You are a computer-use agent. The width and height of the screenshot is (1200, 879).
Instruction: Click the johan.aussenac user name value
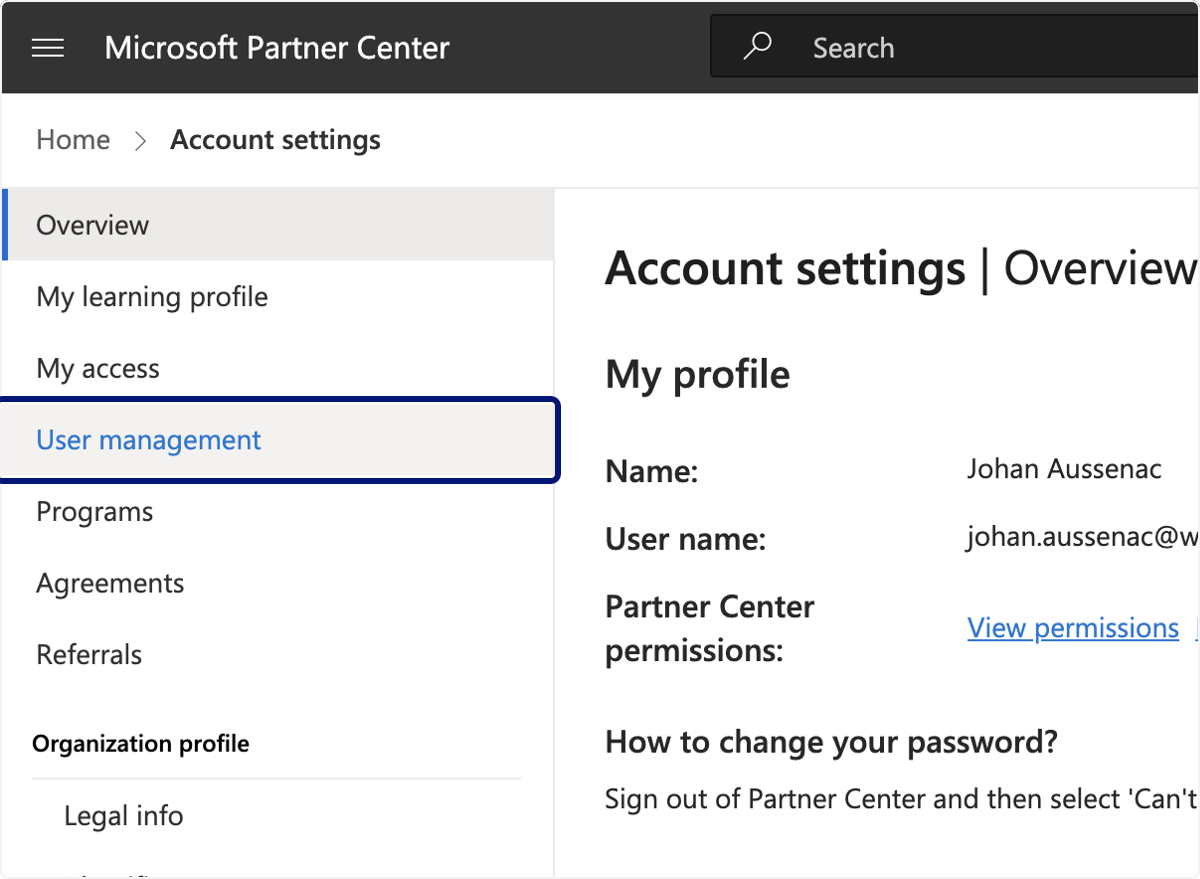pos(1082,539)
